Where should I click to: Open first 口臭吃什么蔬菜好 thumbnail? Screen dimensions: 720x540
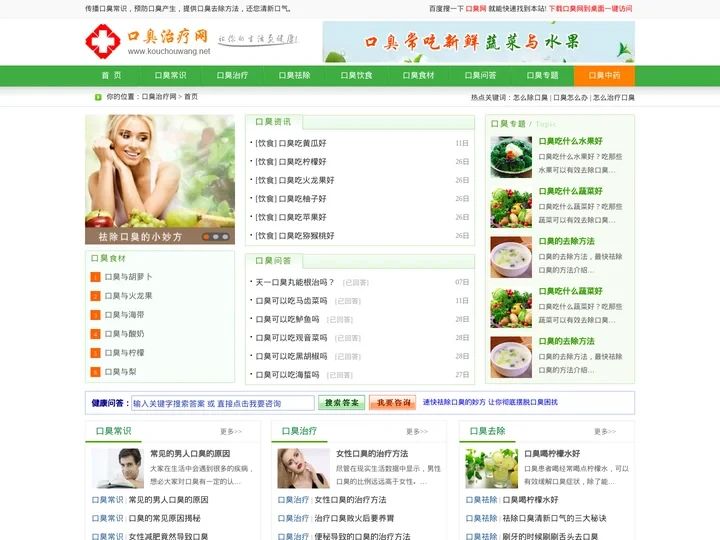pos(511,207)
